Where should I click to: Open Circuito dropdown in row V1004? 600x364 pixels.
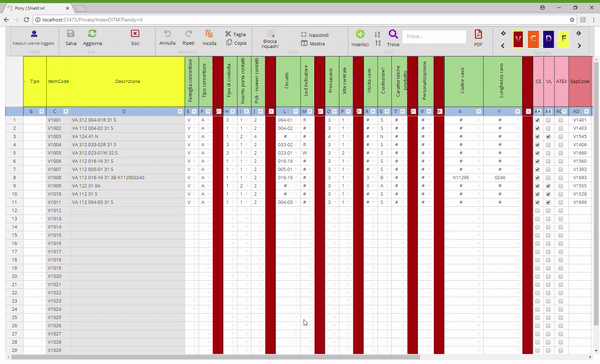(296, 145)
